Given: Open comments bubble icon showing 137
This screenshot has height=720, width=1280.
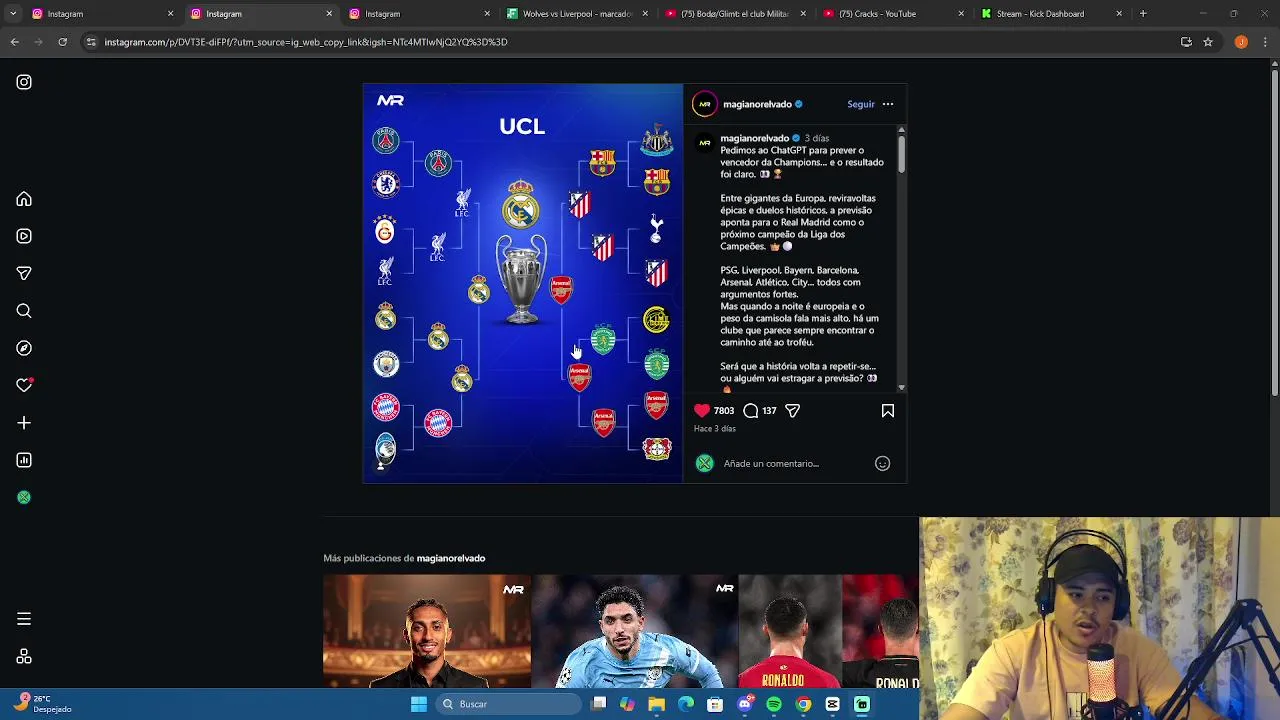Looking at the screenshot, I should tap(751, 410).
